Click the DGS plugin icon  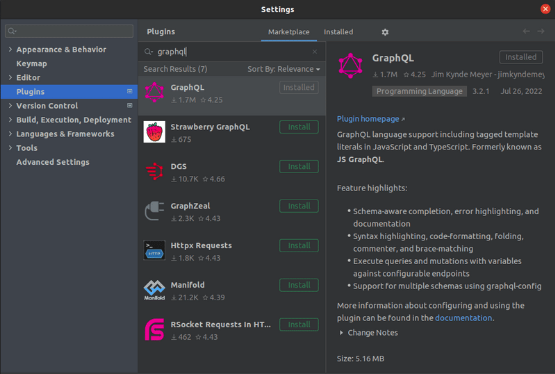[x=154, y=171]
